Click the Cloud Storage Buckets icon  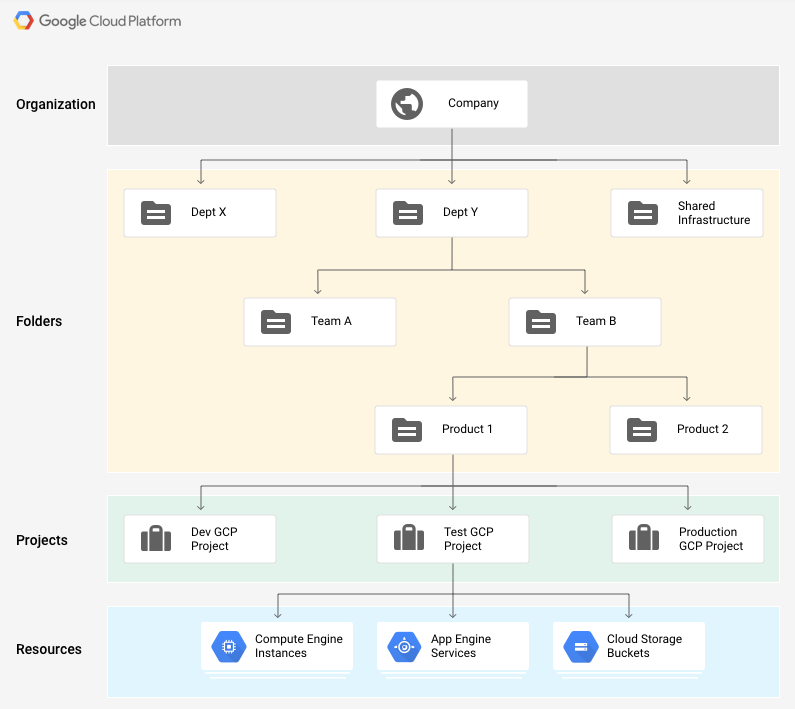tap(581, 647)
